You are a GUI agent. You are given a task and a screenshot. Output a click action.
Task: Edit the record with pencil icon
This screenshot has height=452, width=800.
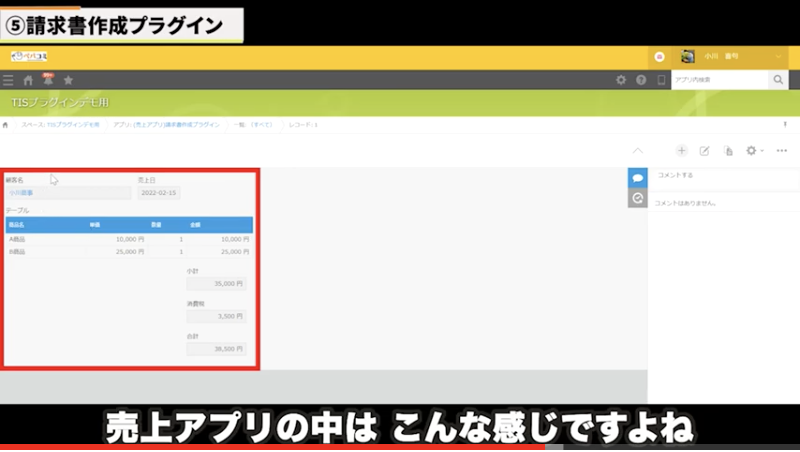click(704, 151)
